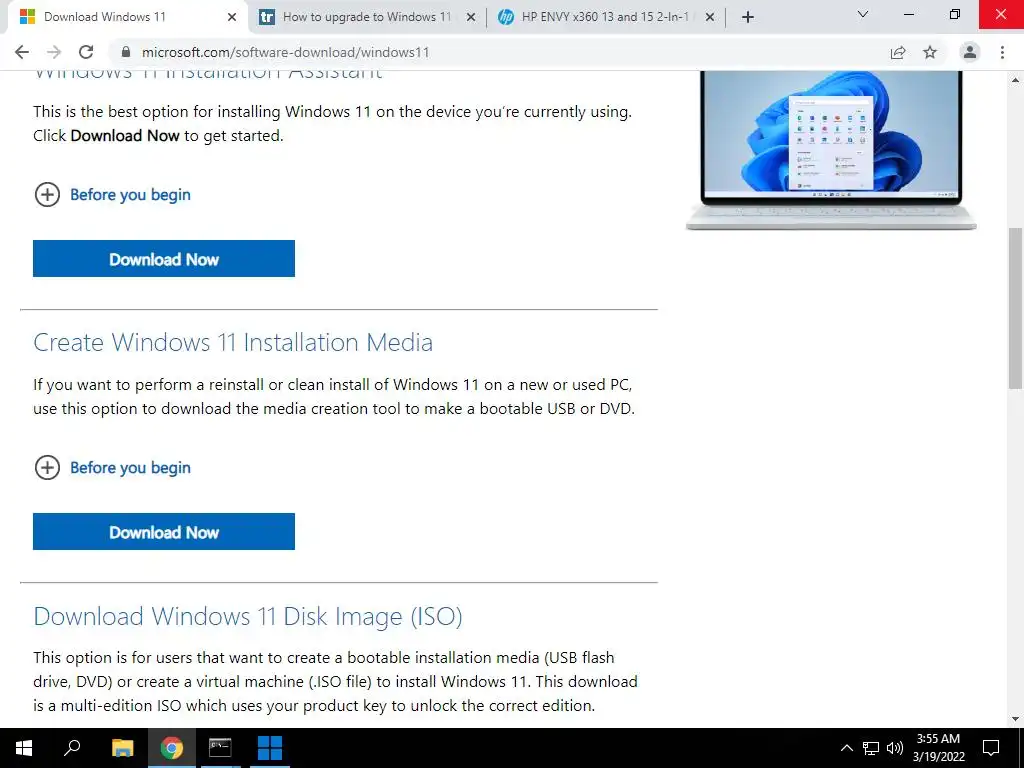View site information lock icon
This screenshot has height=768, width=1024.
[x=126, y=52]
